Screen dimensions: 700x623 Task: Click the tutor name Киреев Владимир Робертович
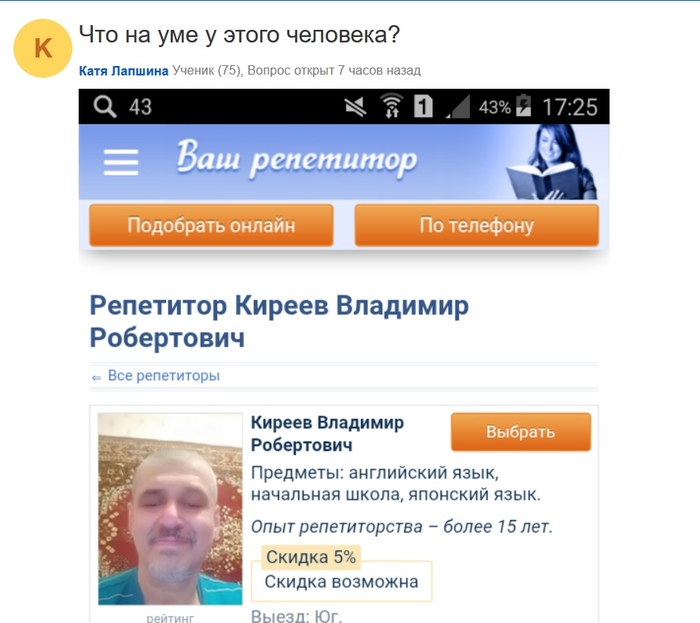[x=327, y=434]
